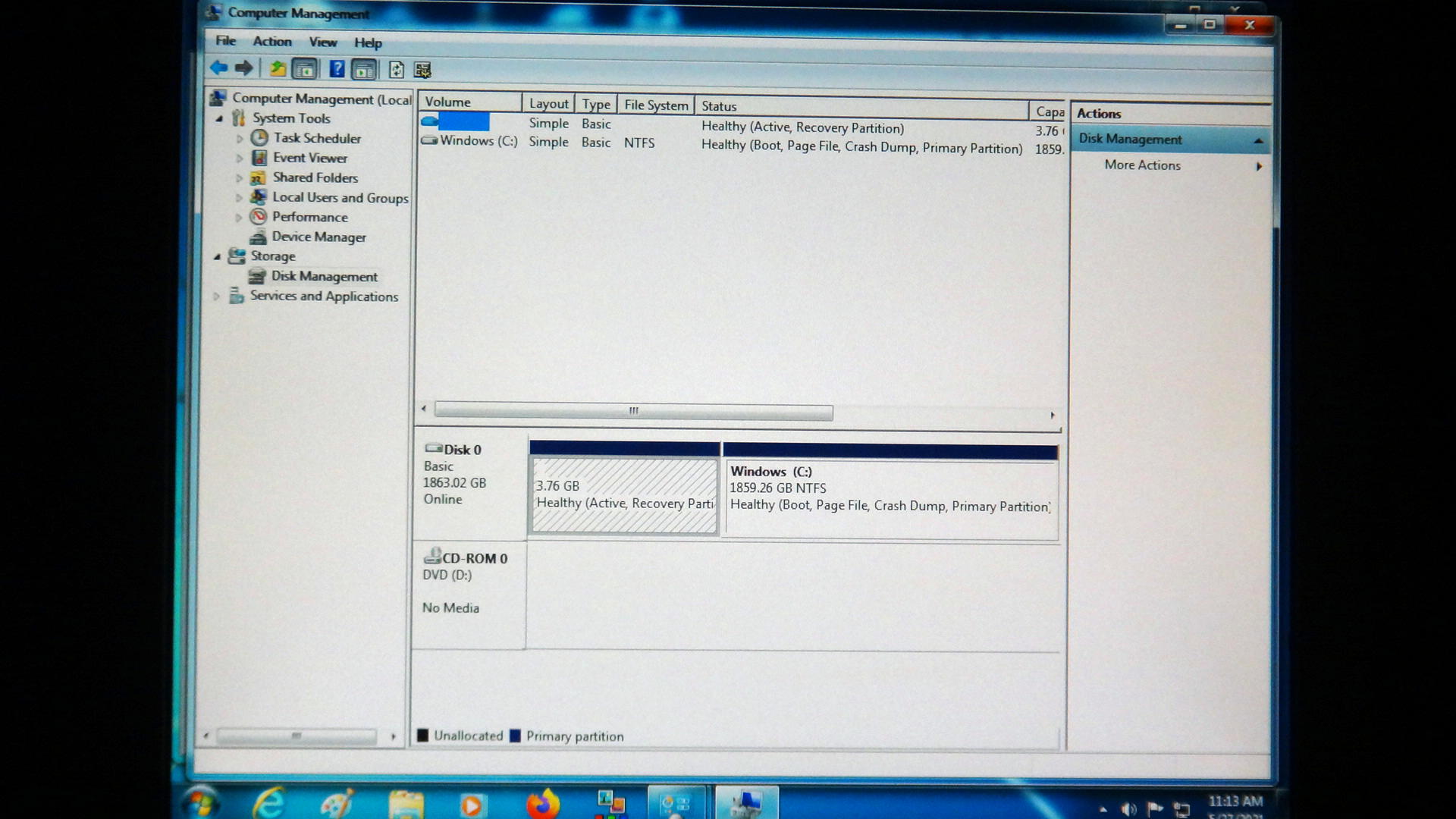Sort by the Status column header
Image resolution: width=1456 pixels, height=819 pixels.
point(862,106)
